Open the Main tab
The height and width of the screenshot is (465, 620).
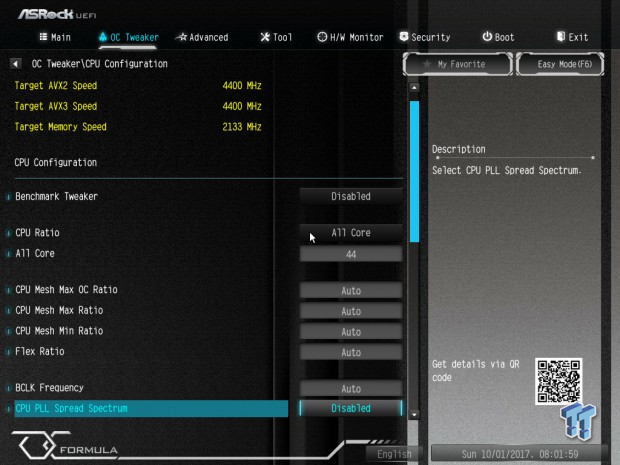tap(55, 37)
